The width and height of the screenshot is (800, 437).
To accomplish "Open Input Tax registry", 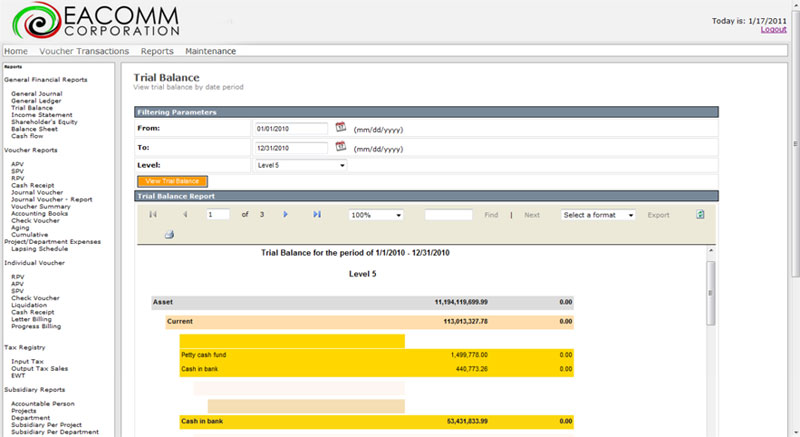I will (x=27, y=362).
